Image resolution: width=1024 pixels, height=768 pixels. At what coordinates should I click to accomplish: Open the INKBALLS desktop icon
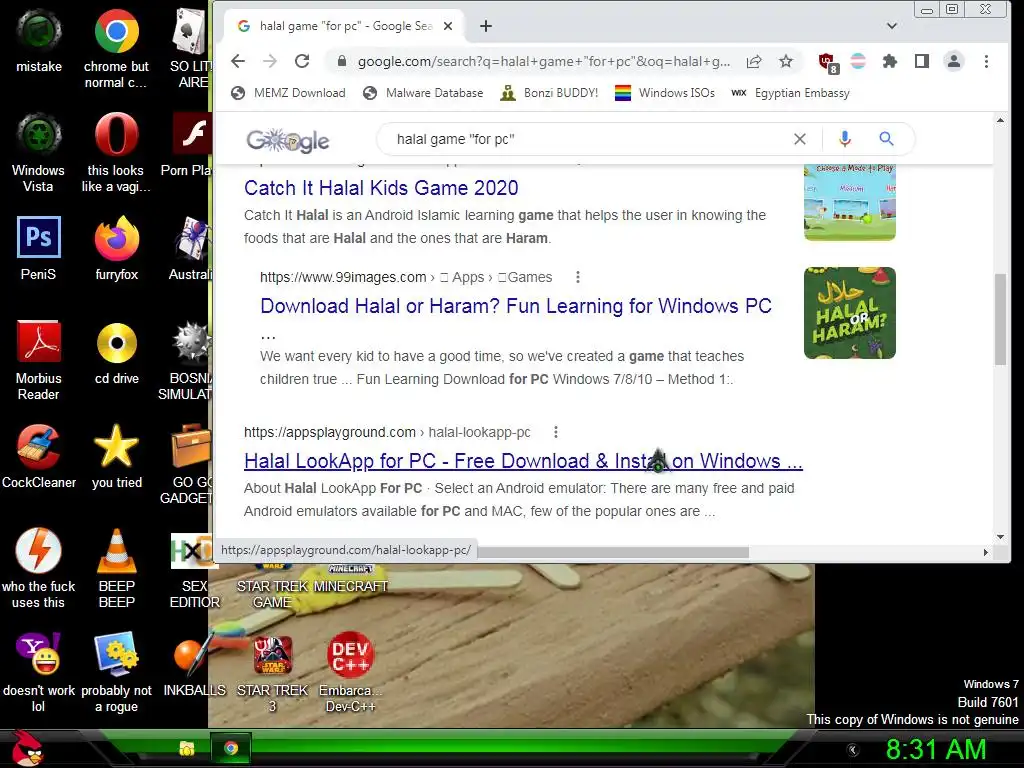pos(194,664)
